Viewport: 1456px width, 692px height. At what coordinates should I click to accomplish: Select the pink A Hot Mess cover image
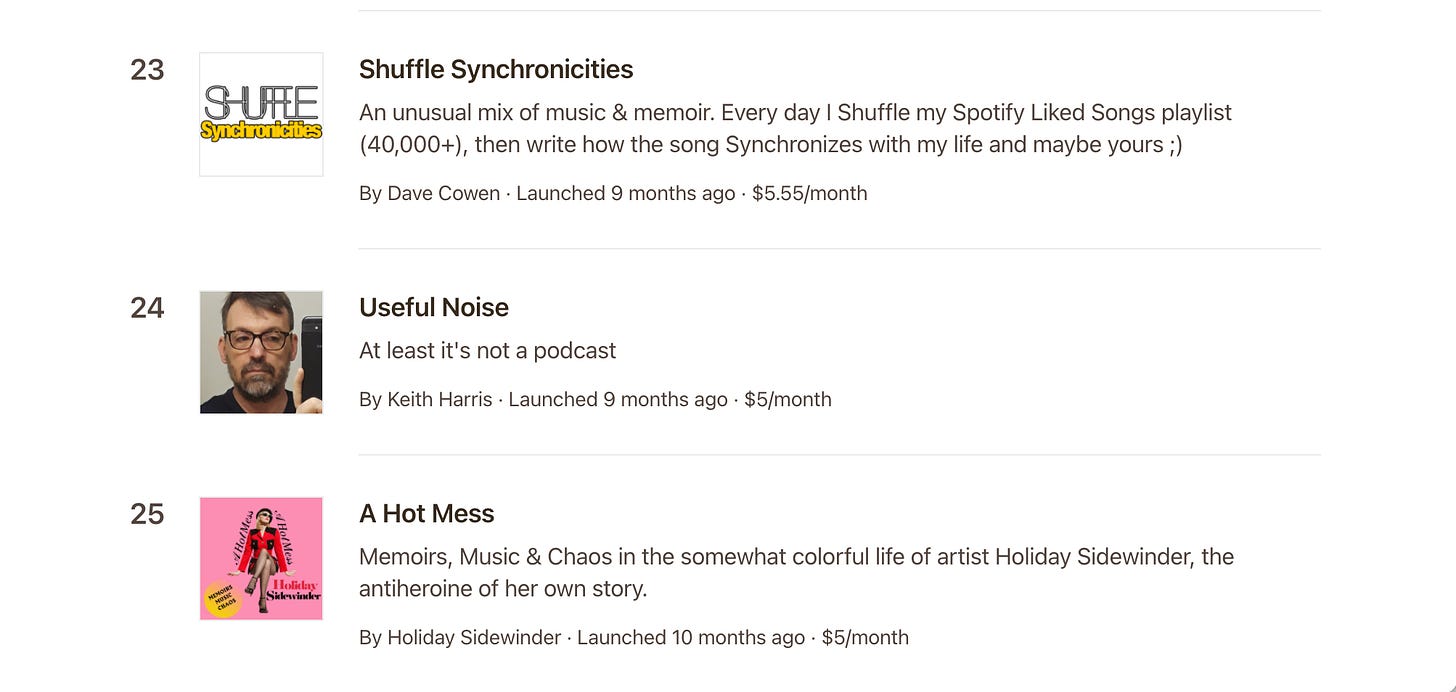point(261,558)
